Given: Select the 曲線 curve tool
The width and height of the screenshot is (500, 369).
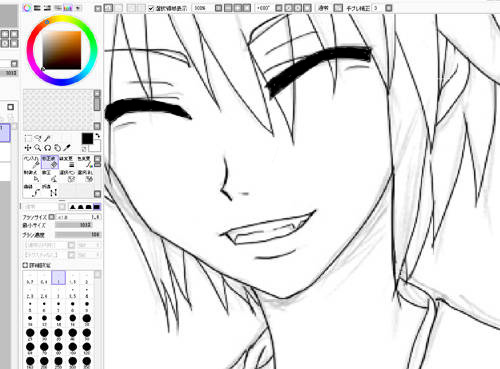Looking at the screenshot, I should (x=32, y=190).
